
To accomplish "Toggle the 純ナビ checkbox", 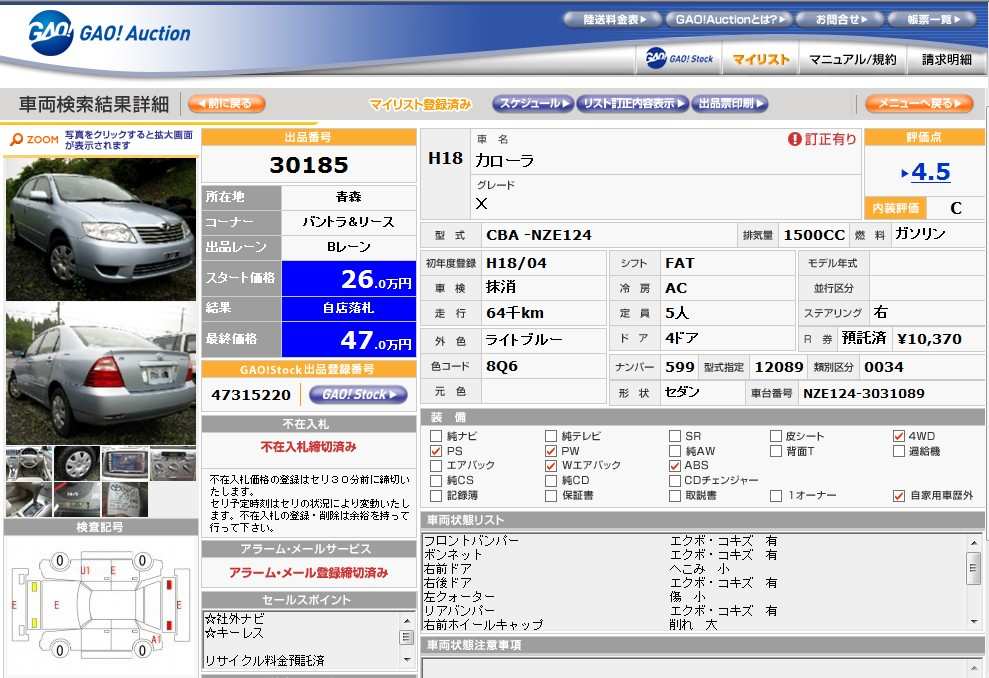I will 436,436.
